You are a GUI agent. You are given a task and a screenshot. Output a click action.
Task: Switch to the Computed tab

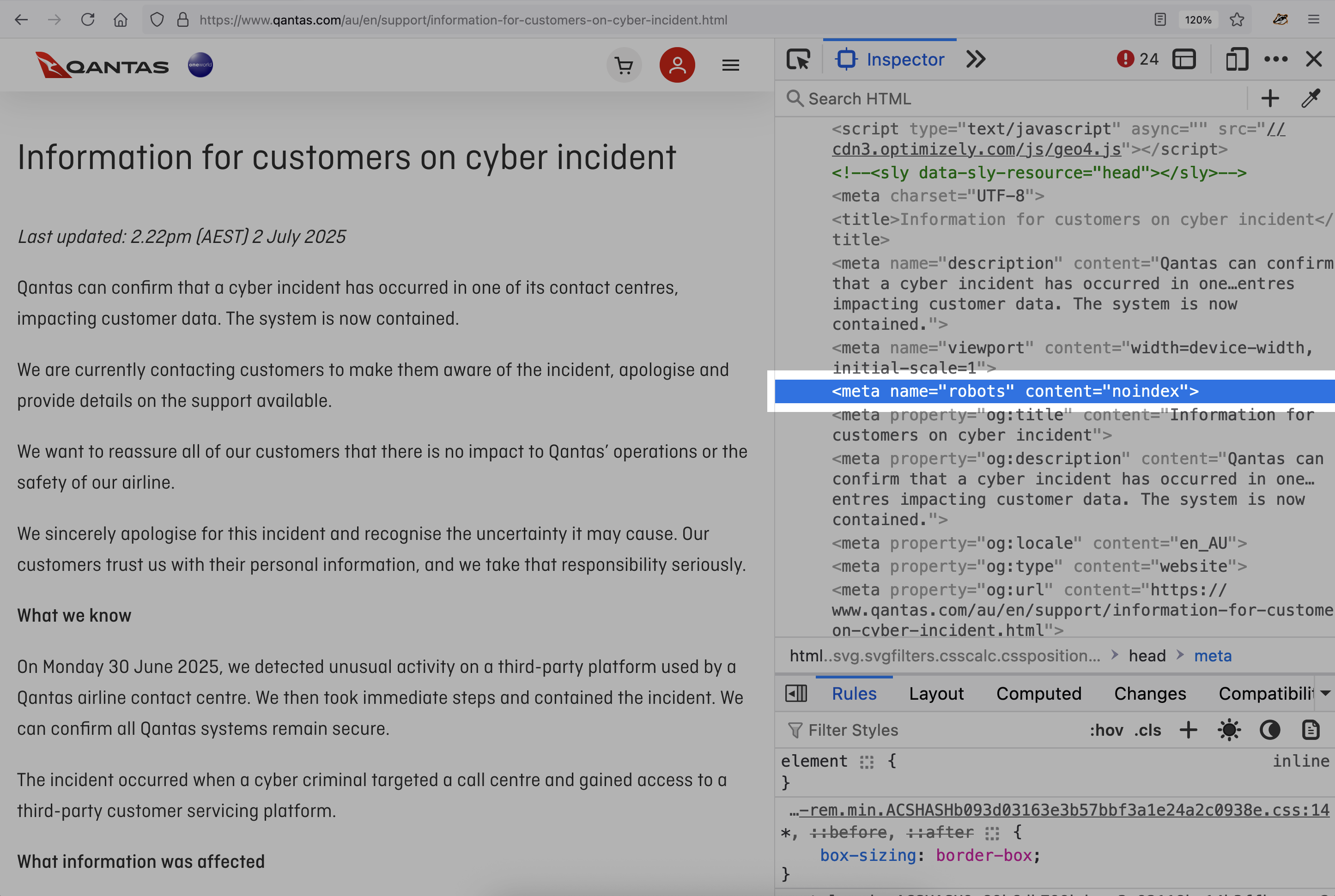pyautogui.click(x=1039, y=694)
